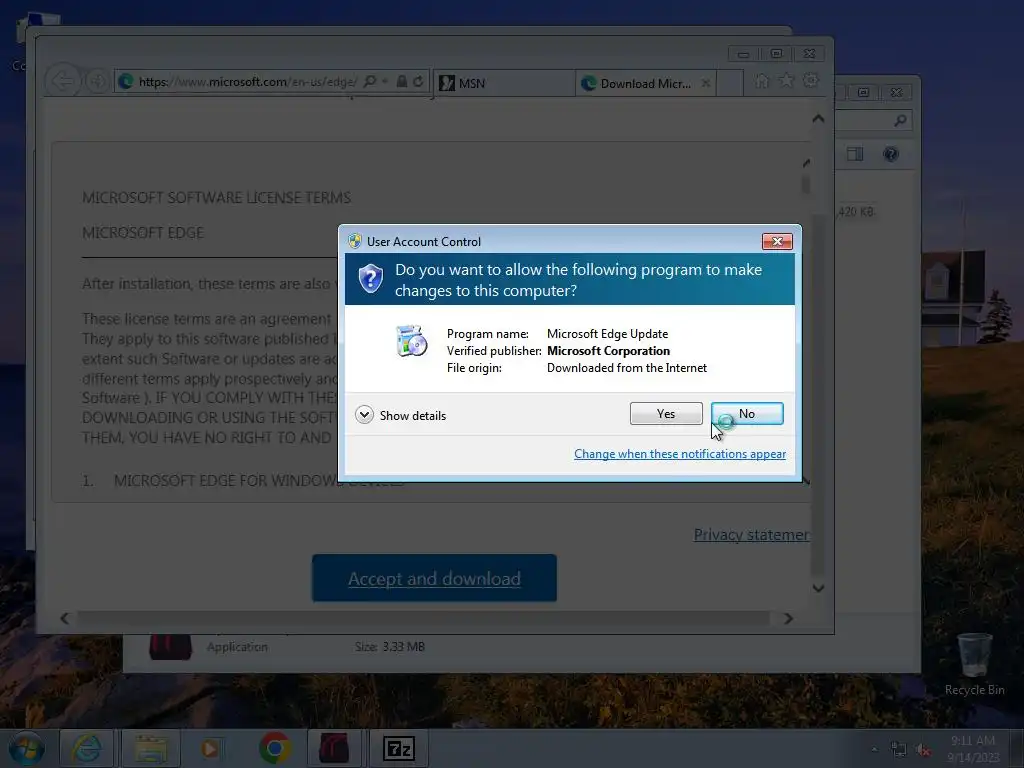Go forward in Internet Explorer
The height and width of the screenshot is (768, 1024).
[x=97, y=82]
